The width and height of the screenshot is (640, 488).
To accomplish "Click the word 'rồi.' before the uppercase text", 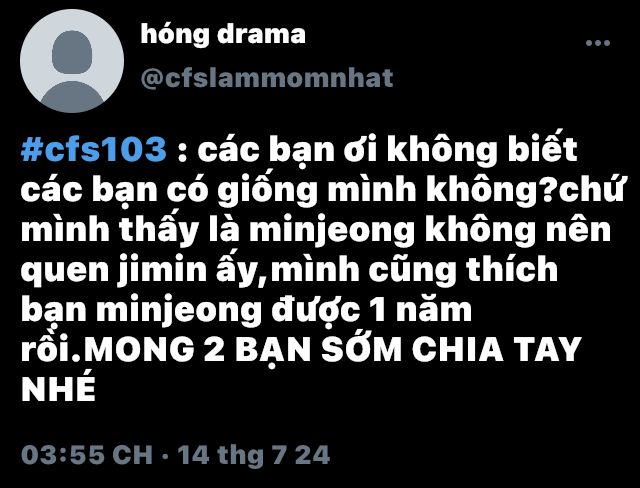I will (51, 350).
